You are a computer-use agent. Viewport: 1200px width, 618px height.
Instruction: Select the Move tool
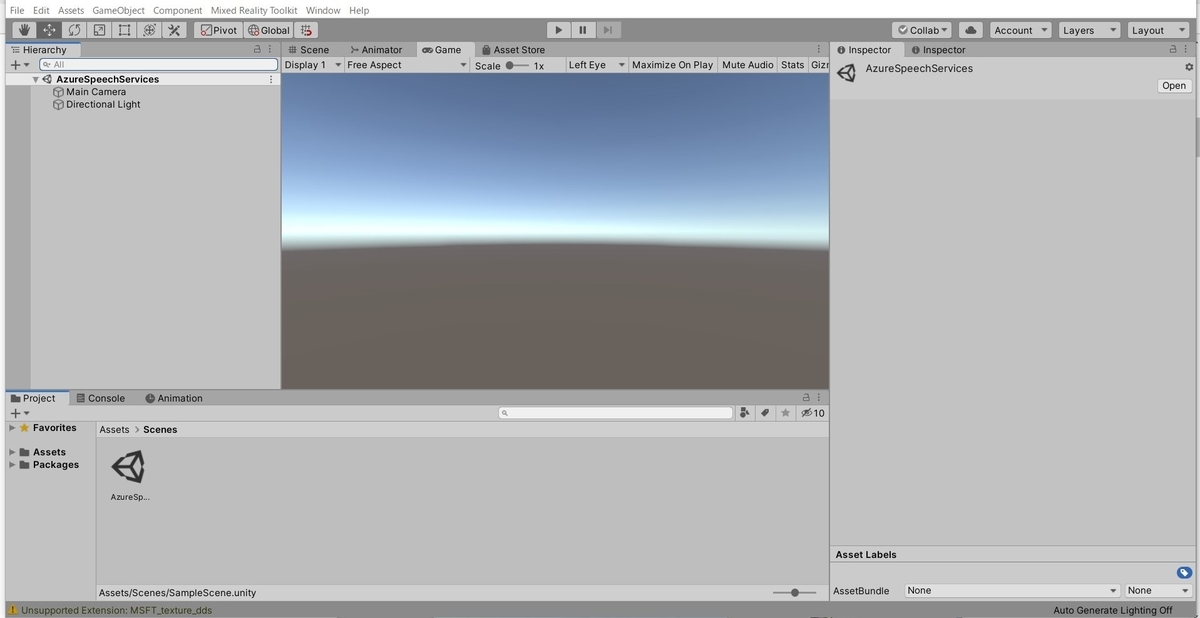point(50,30)
